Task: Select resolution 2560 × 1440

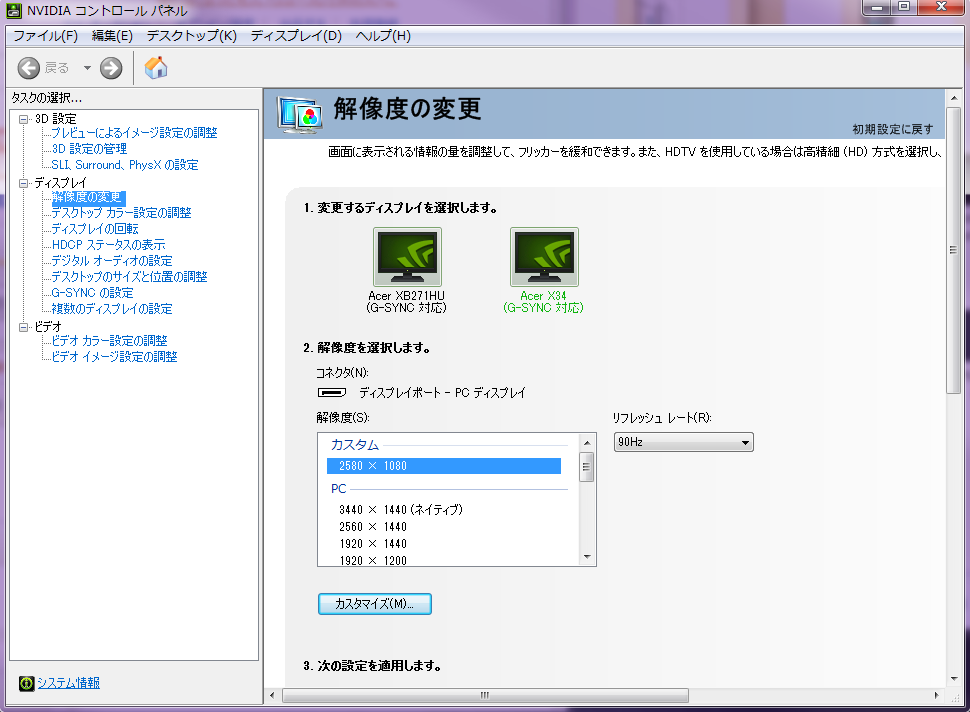Action: [x=373, y=527]
